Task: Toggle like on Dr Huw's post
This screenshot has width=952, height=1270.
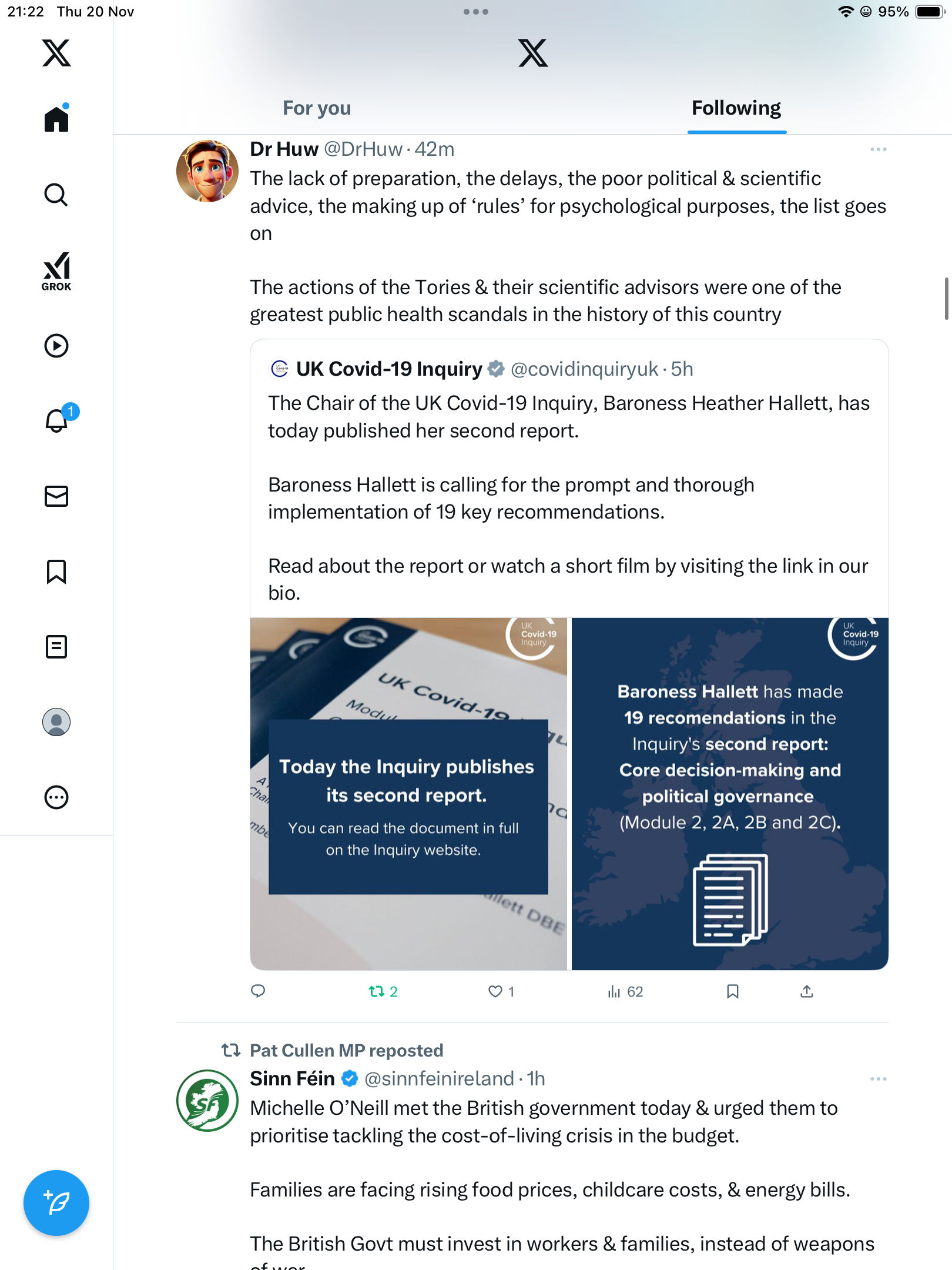Action: [495, 992]
